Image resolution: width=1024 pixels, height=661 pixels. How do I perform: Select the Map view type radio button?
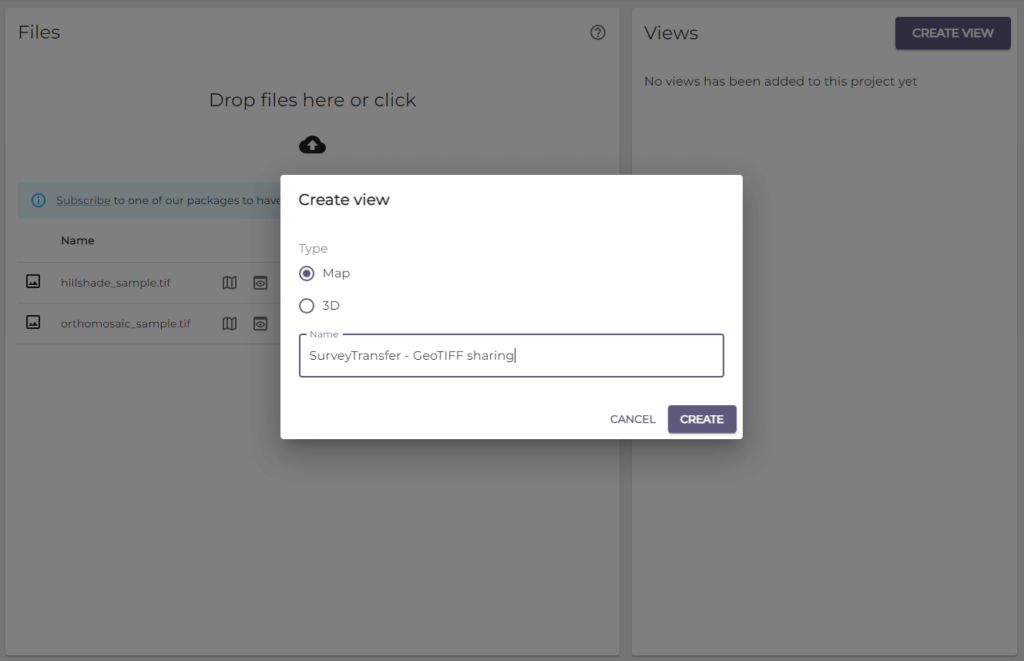pyautogui.click(x=307, y=273)
